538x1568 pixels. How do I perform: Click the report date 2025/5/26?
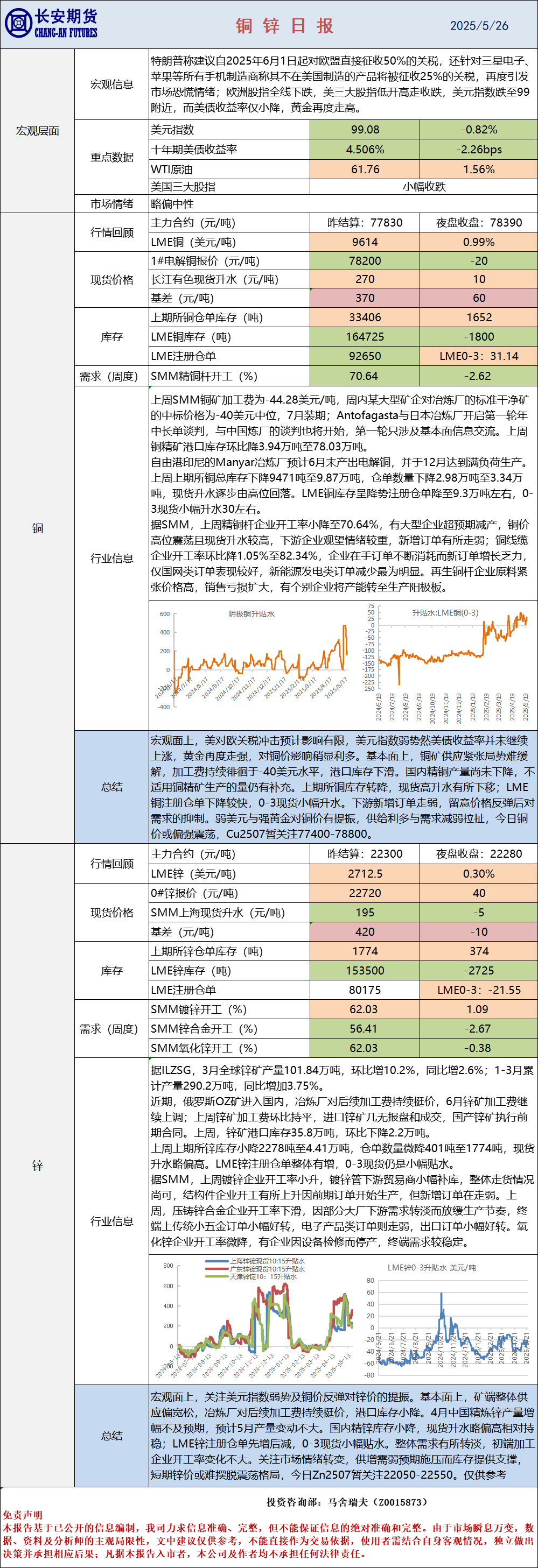click(479, 26)
